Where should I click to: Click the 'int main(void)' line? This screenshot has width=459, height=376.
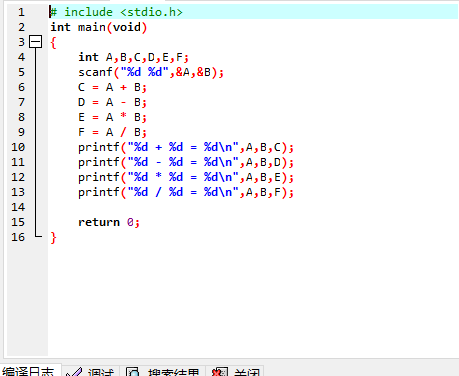coord(99,27)
